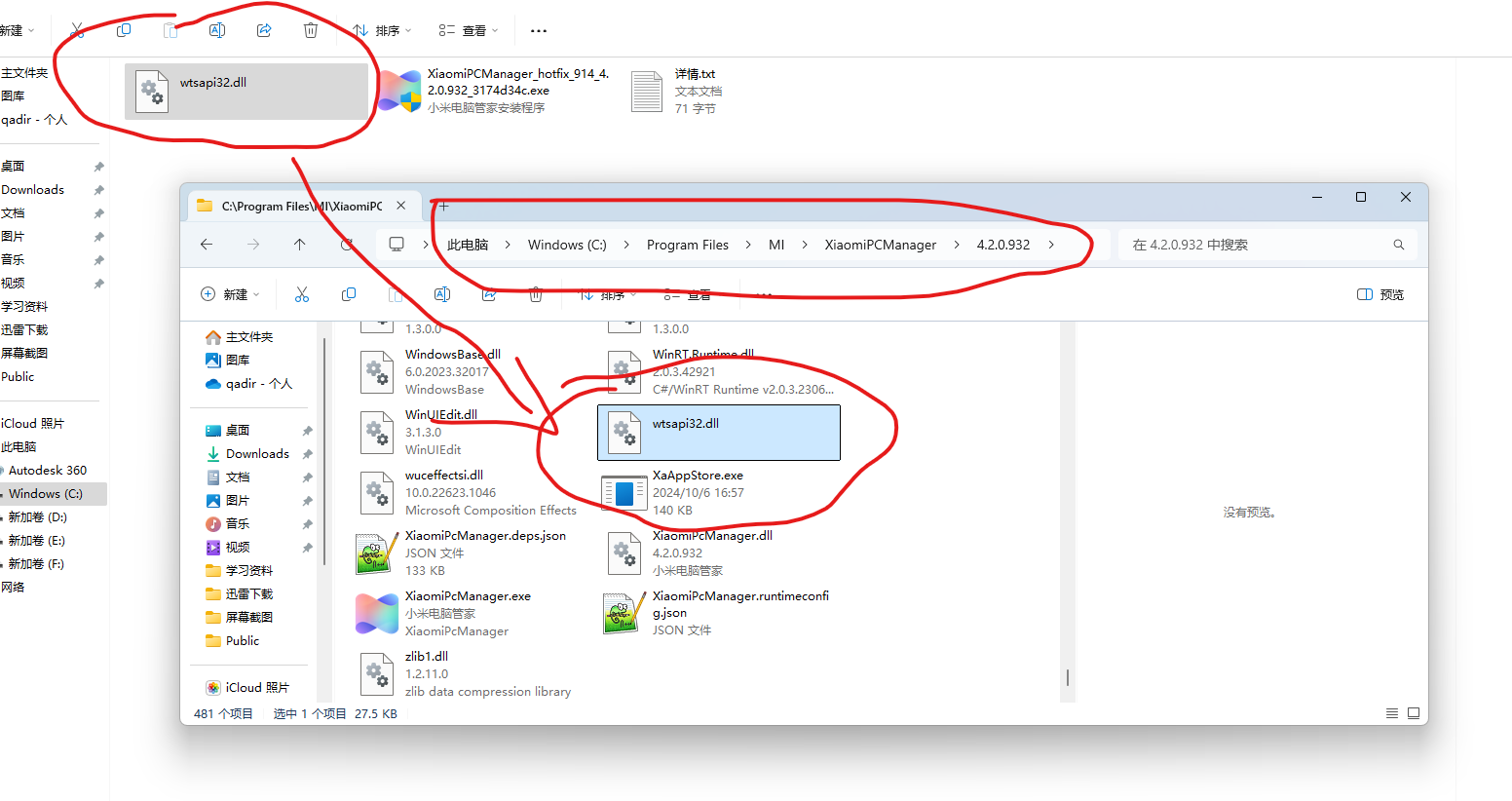Open 图库 in the 4.2.0.932 window sidebar
This screenshot has height=801, width=1512.
(238, 361)
